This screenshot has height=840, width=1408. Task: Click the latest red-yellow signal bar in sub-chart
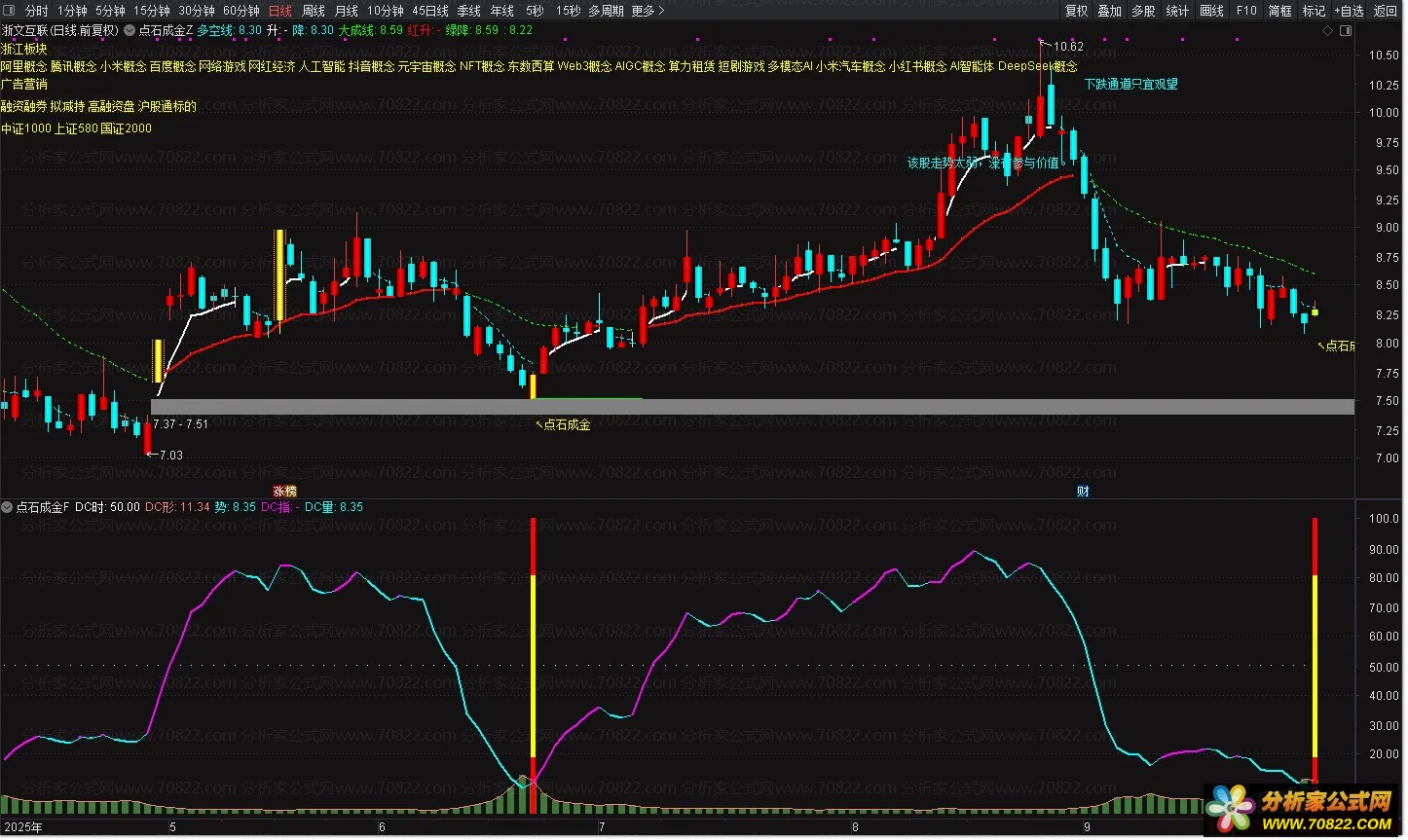[1315, 650]
